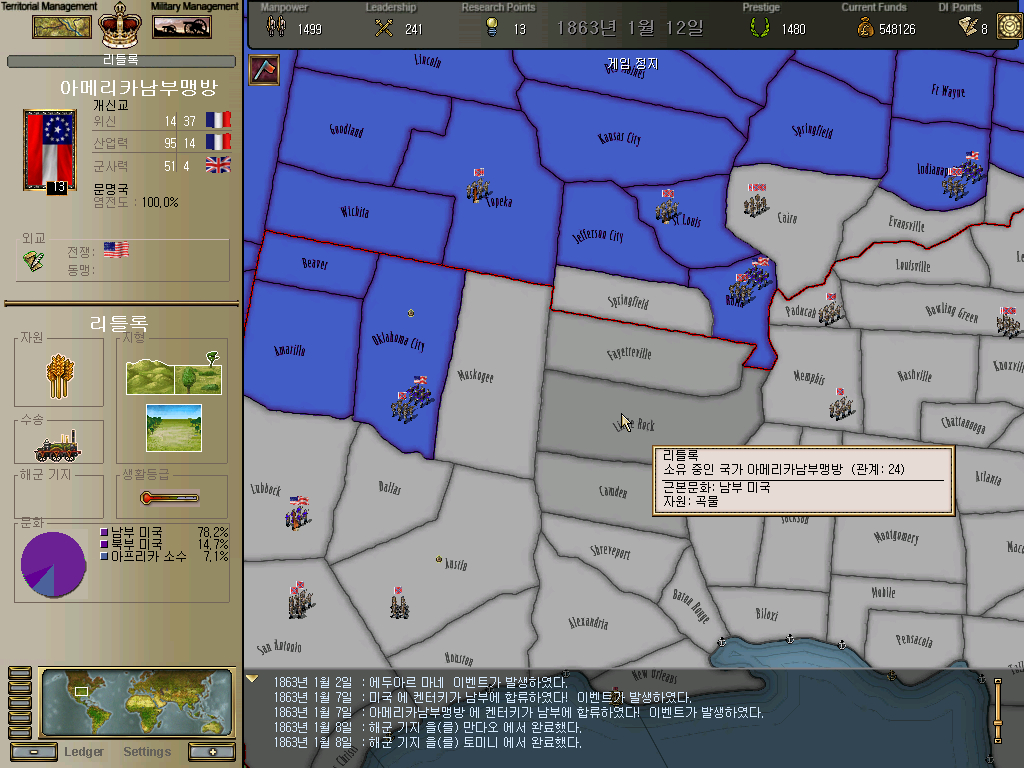
Task: Click the French flag in the 산업력 row
Action: tap(218, 142)
